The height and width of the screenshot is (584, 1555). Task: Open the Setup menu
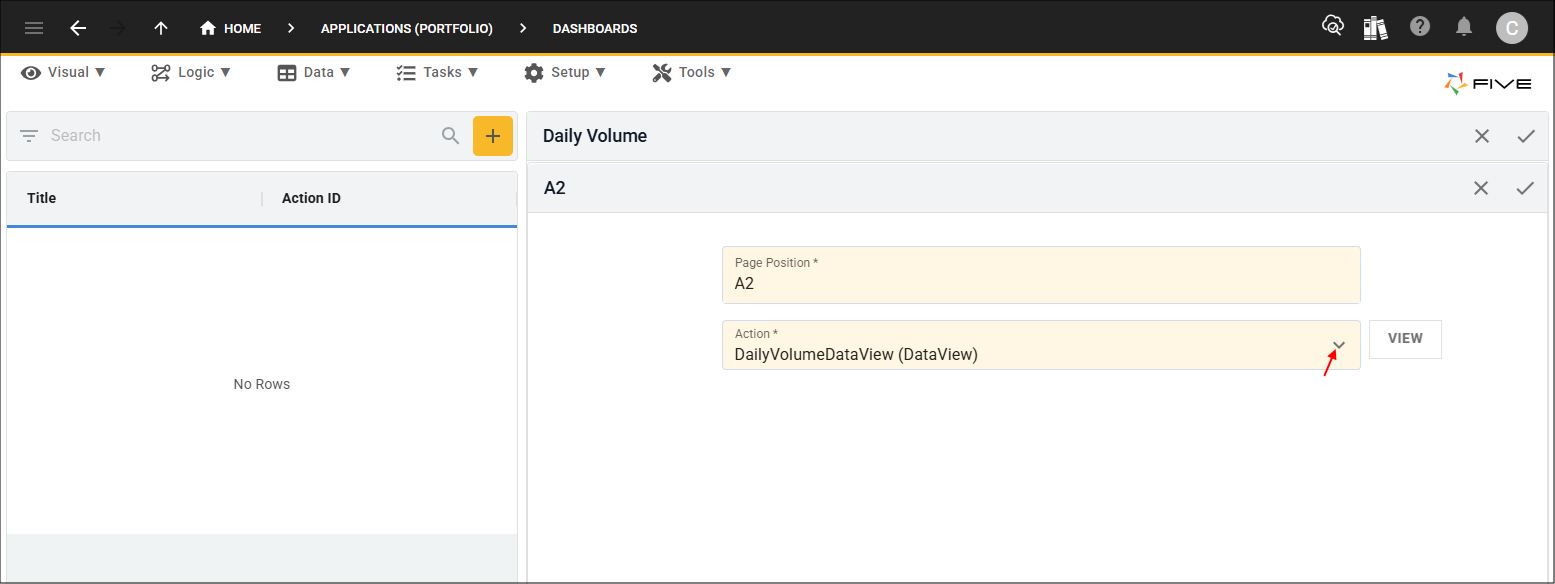pos(565,72)
